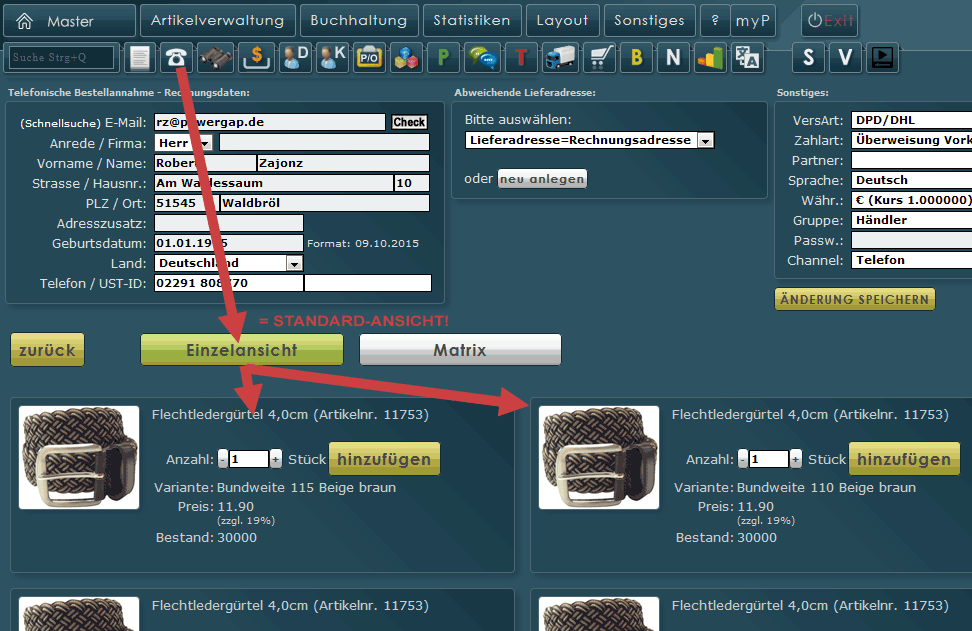Click the translation language icon

pyautogui.click(x=747, y=58)
